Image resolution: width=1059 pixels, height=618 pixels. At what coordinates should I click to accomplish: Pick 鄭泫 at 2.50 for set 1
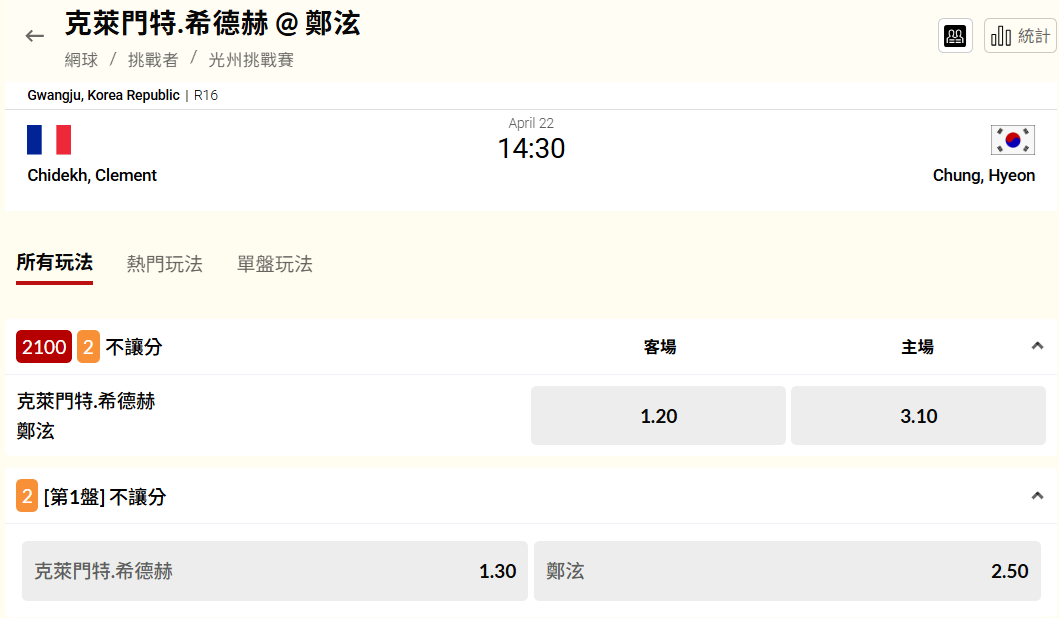(x=787, y=571)
